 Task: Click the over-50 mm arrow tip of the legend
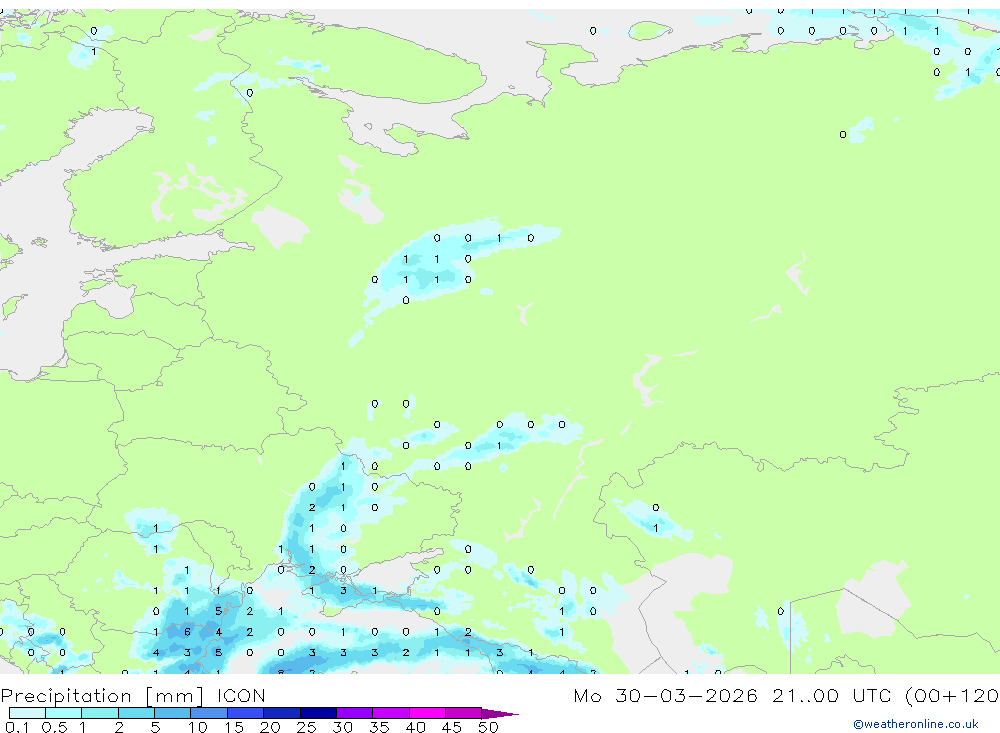500,714
